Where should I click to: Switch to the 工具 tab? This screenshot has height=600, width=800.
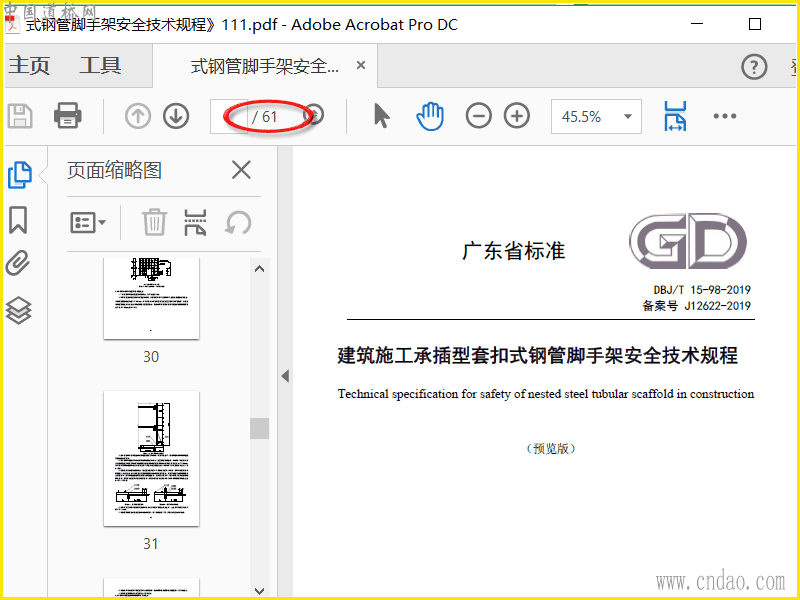point(100,65)
